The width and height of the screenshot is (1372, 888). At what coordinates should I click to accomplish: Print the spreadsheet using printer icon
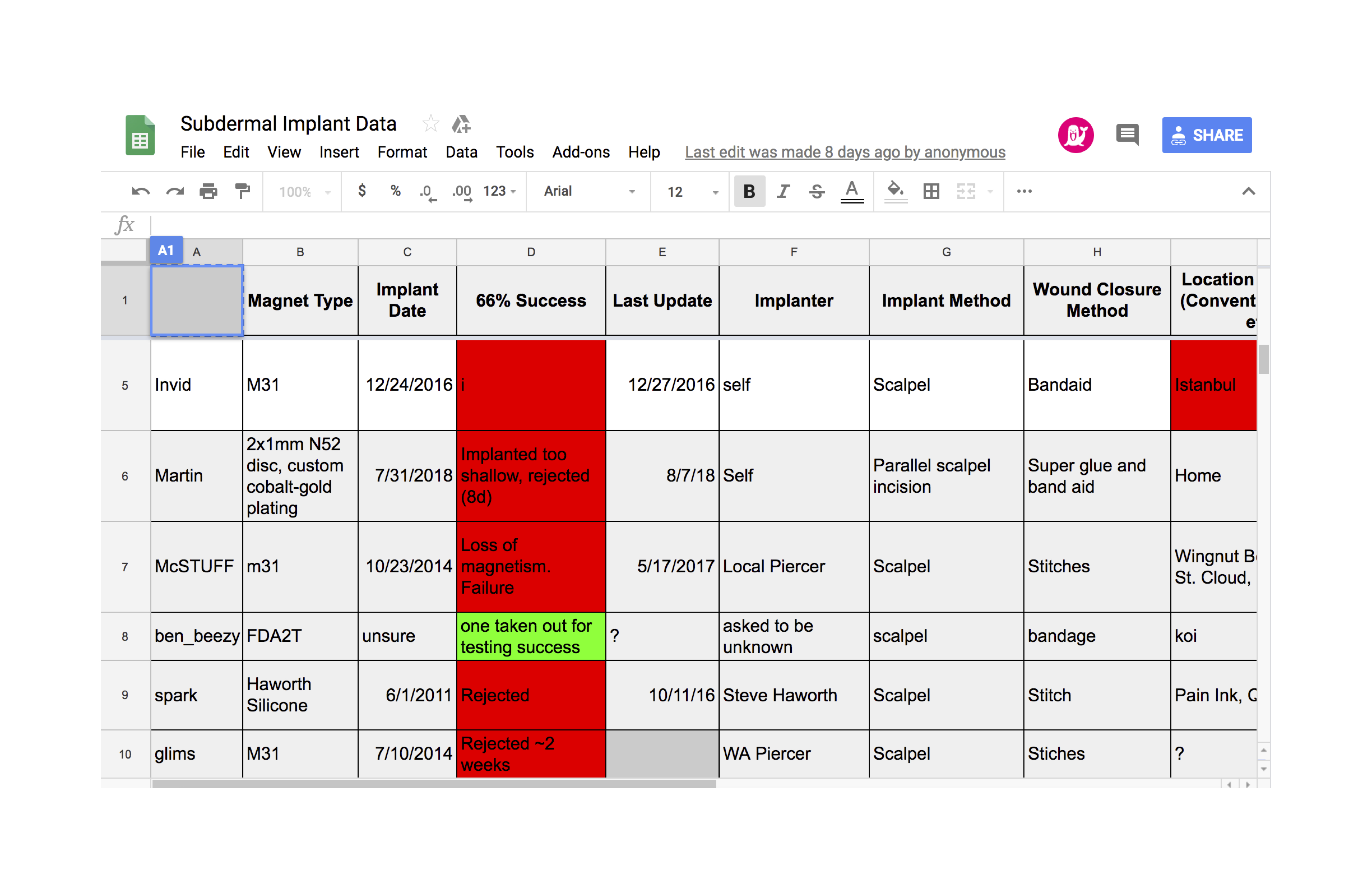coord(208,191)
